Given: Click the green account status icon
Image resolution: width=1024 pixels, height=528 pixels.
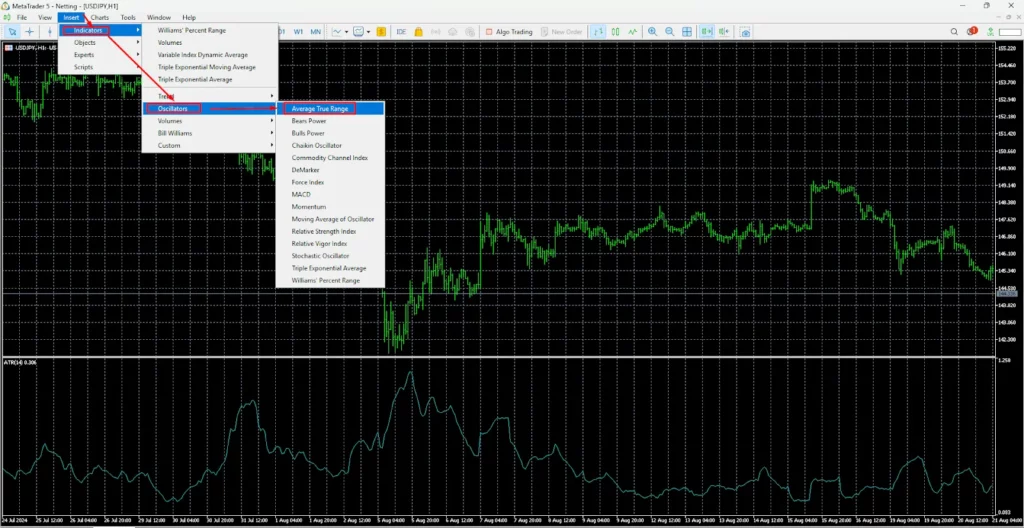Looking at the screenshot, I should click(991, 31).
